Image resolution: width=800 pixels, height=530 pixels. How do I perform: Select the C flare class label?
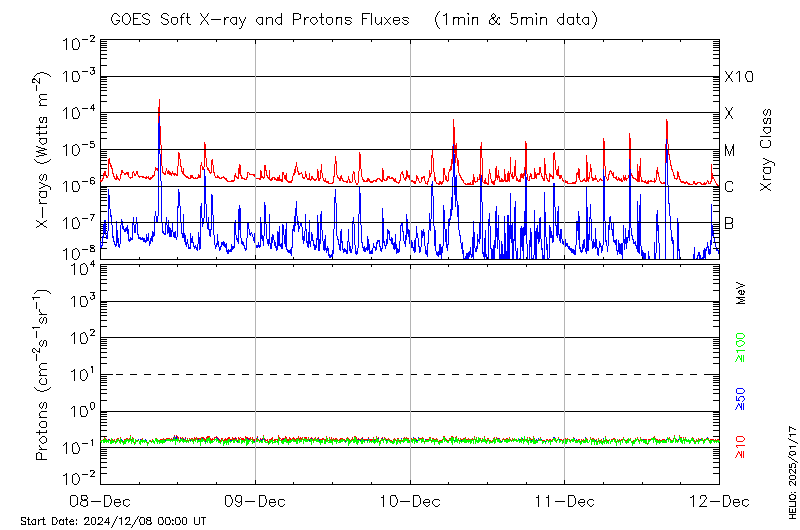click(729, 187)
